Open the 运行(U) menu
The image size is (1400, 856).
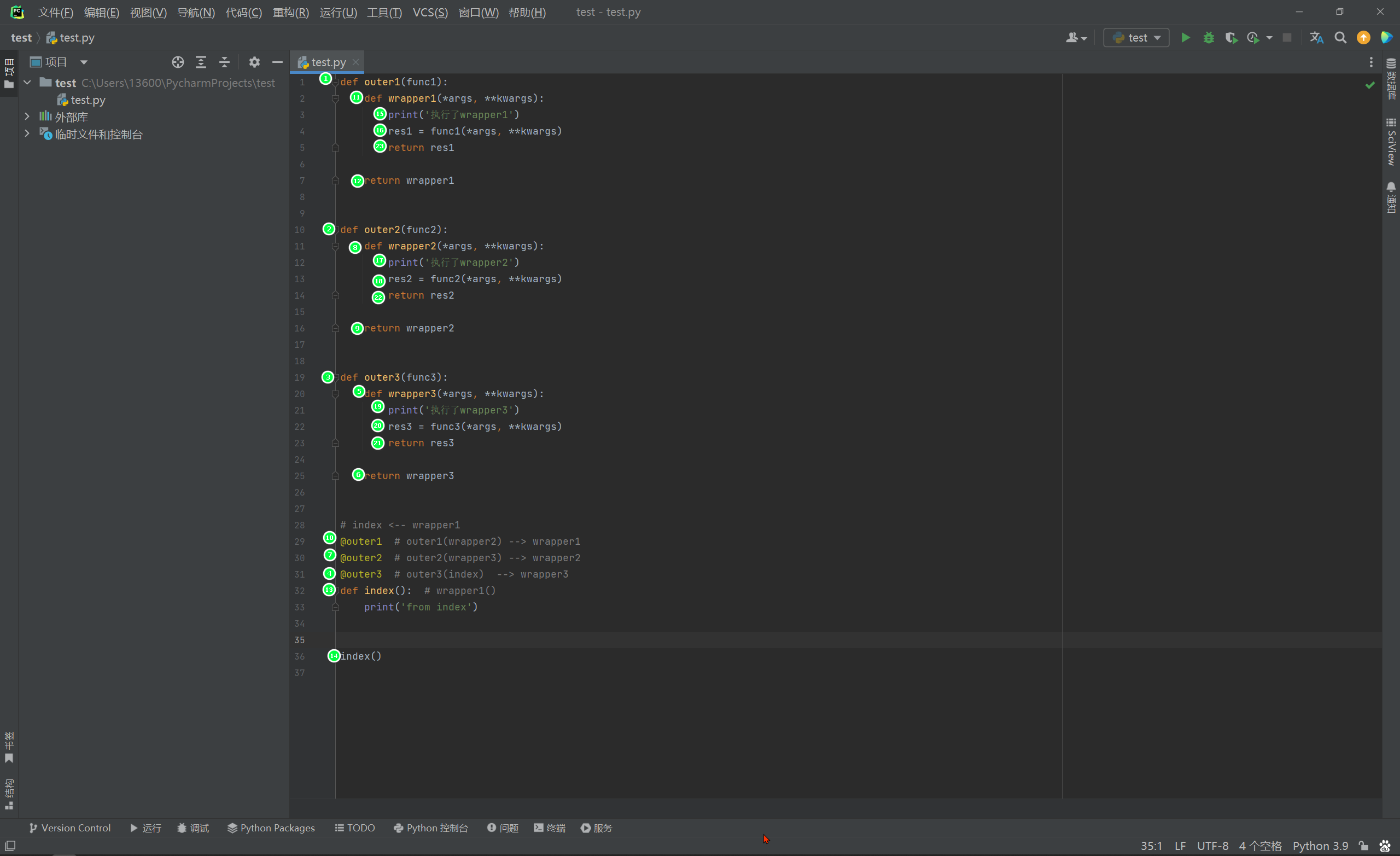tap(338, 13)
